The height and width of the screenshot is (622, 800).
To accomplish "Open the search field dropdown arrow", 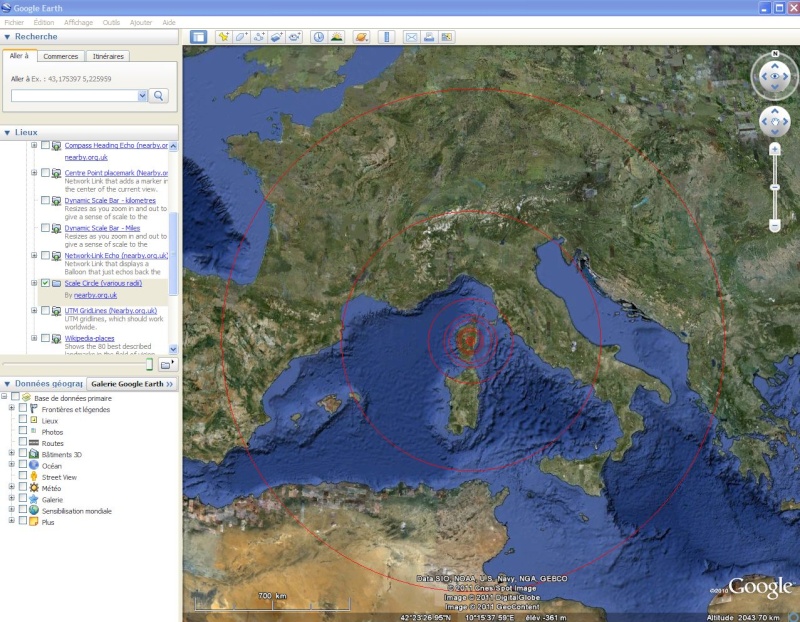I will pos(142,95).
